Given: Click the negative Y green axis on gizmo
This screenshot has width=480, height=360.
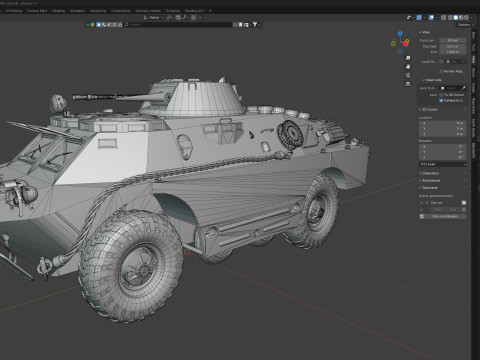Looking at the screenshot, I should 393,43.
